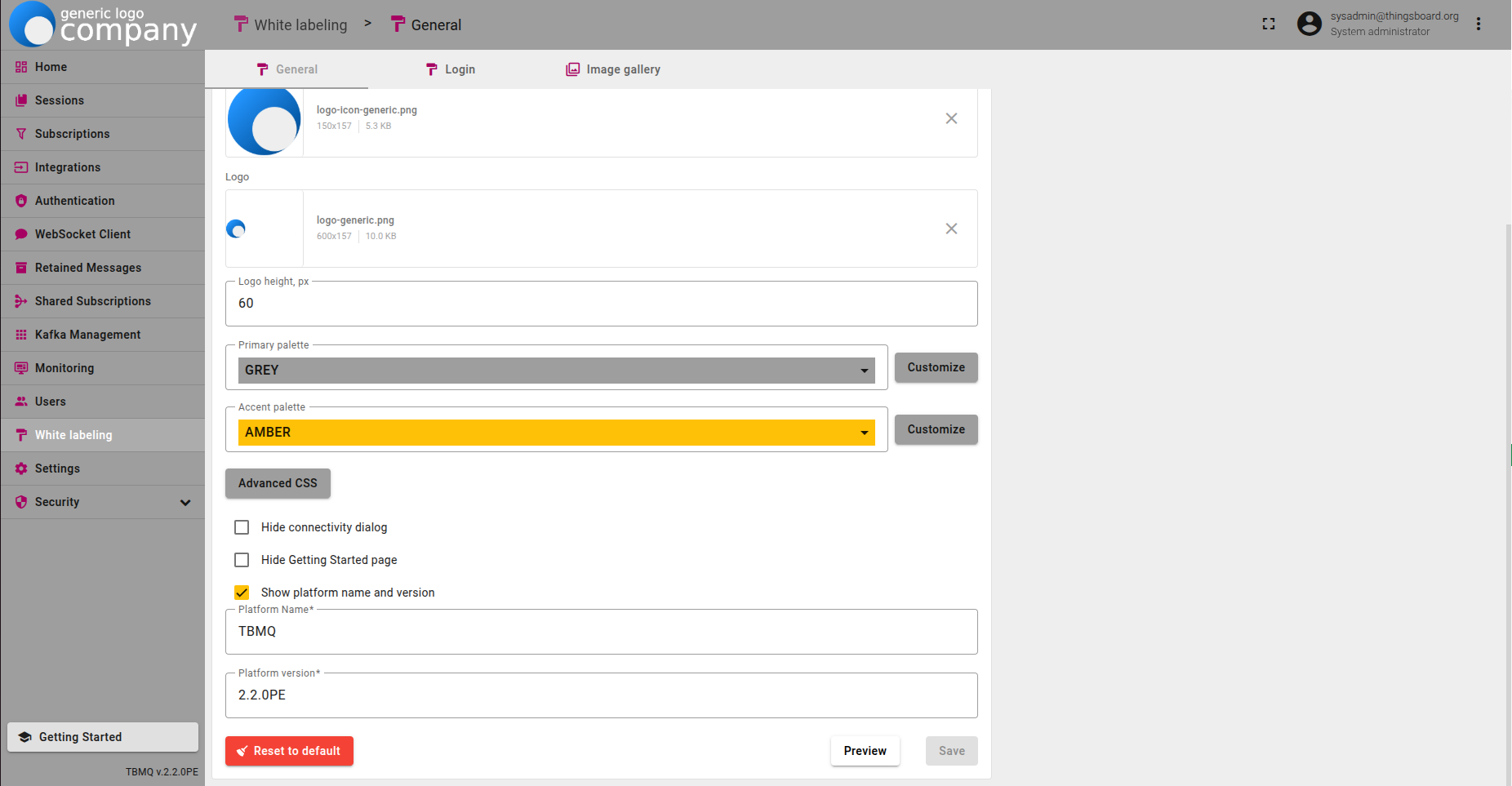Switch to the Login tab
This screenshot has height=786, width=1512.
point(451,69)
